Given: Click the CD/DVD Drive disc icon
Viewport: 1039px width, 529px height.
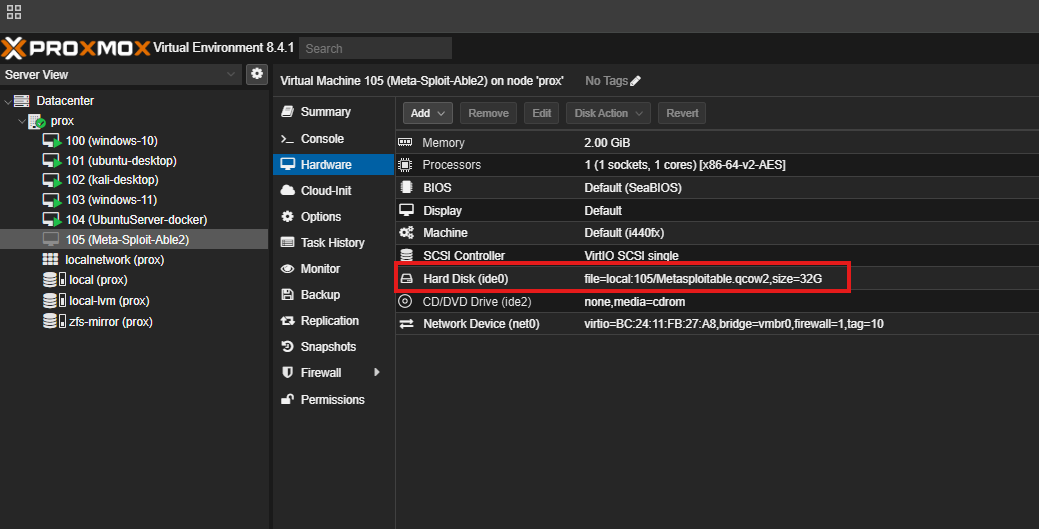Looking at the screenshot, I should click(x=405, y=302).
